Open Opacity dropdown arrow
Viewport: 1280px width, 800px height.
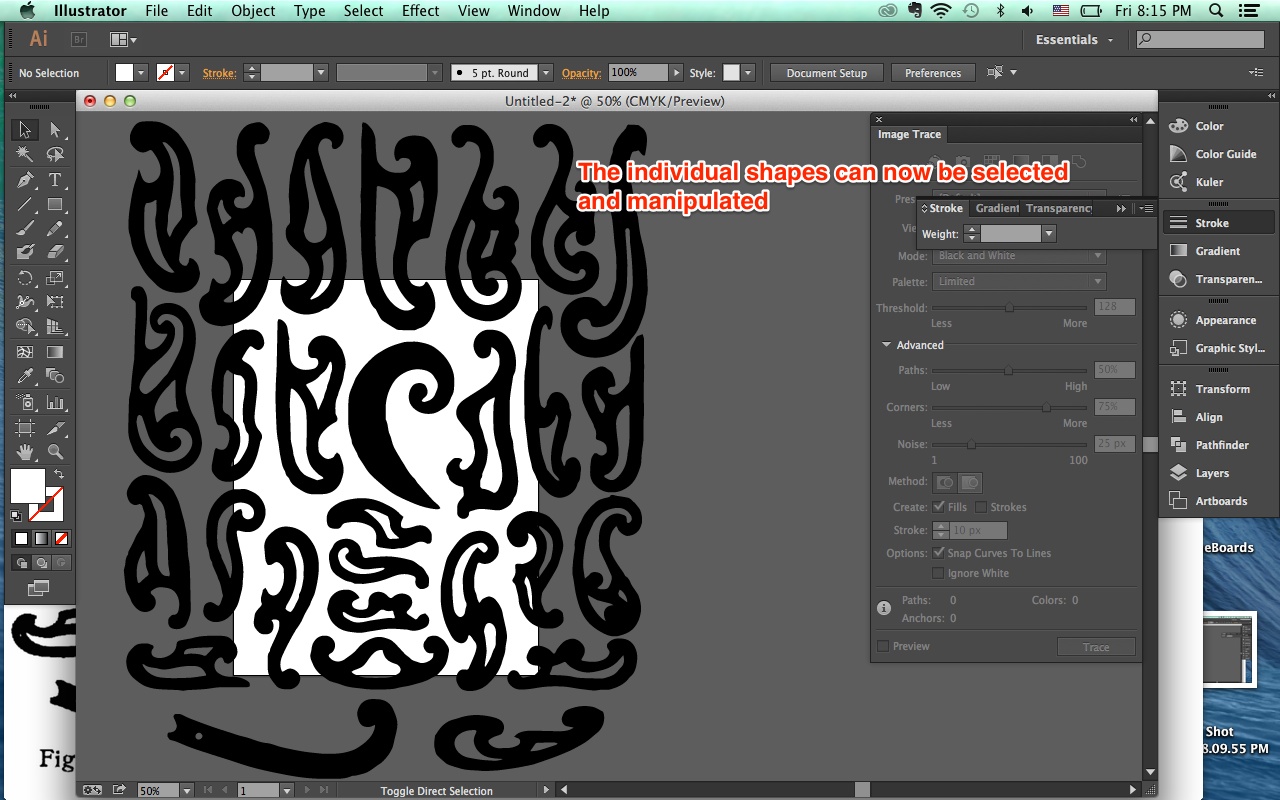tap(677, 73)
